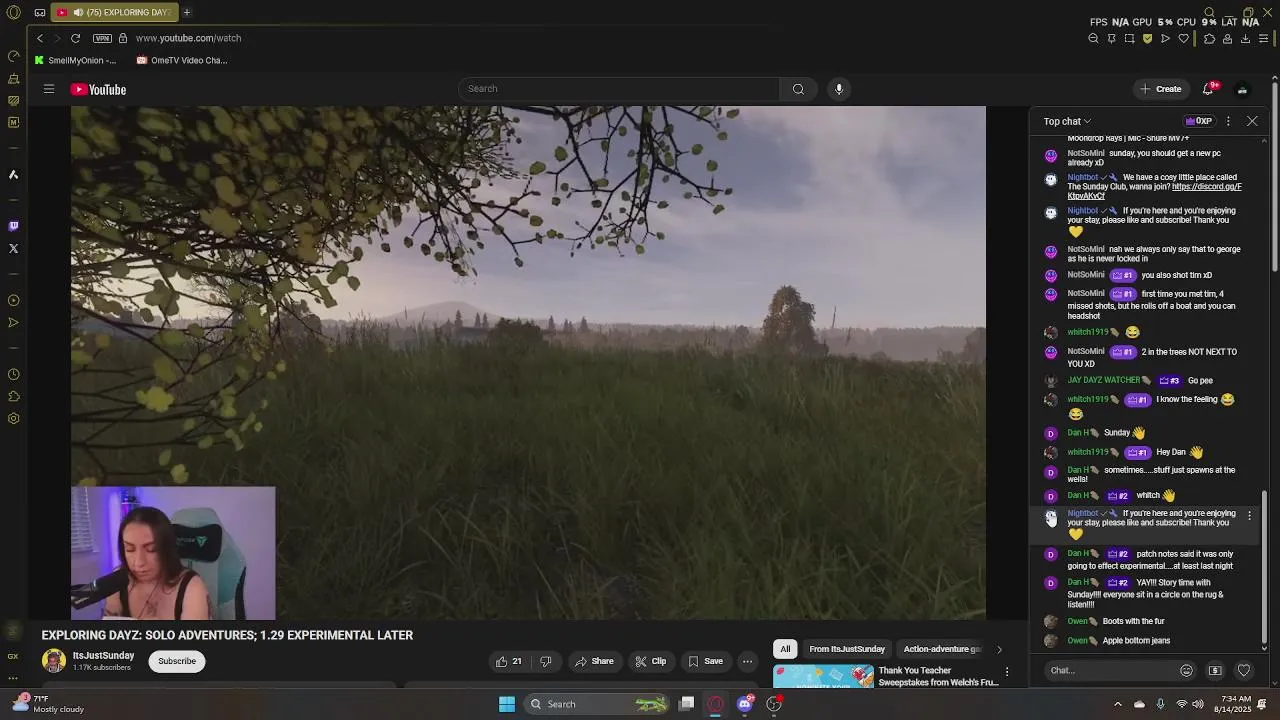1280x720 pixels.
Task: Open sidebar settings gear
Action: point(13,418)
